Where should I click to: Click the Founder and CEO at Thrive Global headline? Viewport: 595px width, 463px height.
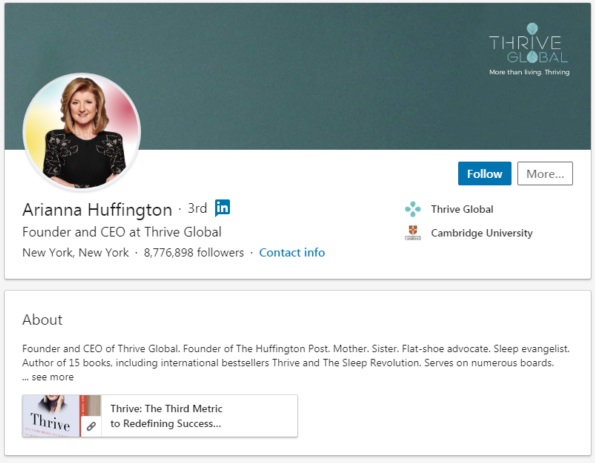tap(122, 232)
